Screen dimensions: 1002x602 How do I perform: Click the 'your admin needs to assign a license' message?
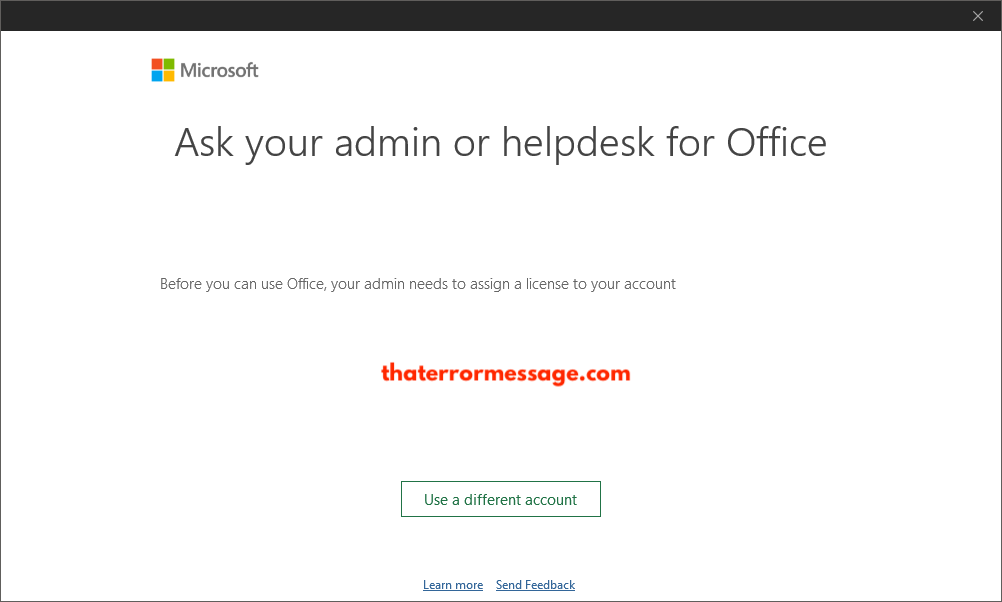[x=417, y=284]
